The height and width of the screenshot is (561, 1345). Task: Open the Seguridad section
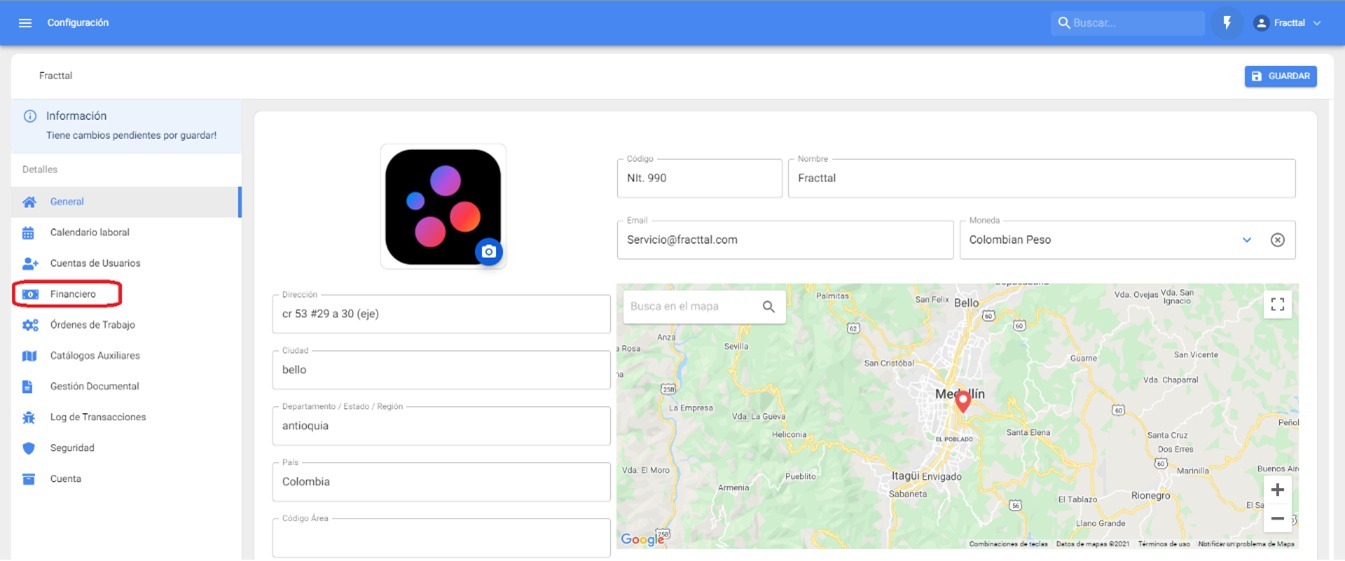pos(72,448)
